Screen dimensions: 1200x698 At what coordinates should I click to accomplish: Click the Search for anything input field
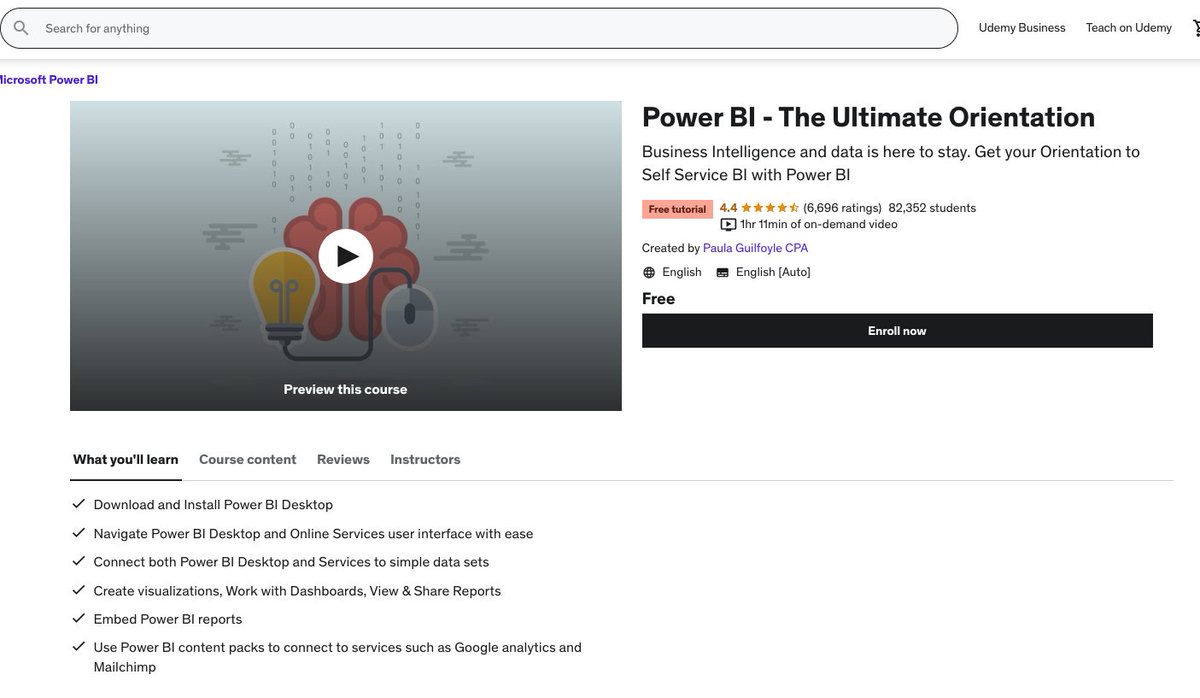click(x=400, y=27)
